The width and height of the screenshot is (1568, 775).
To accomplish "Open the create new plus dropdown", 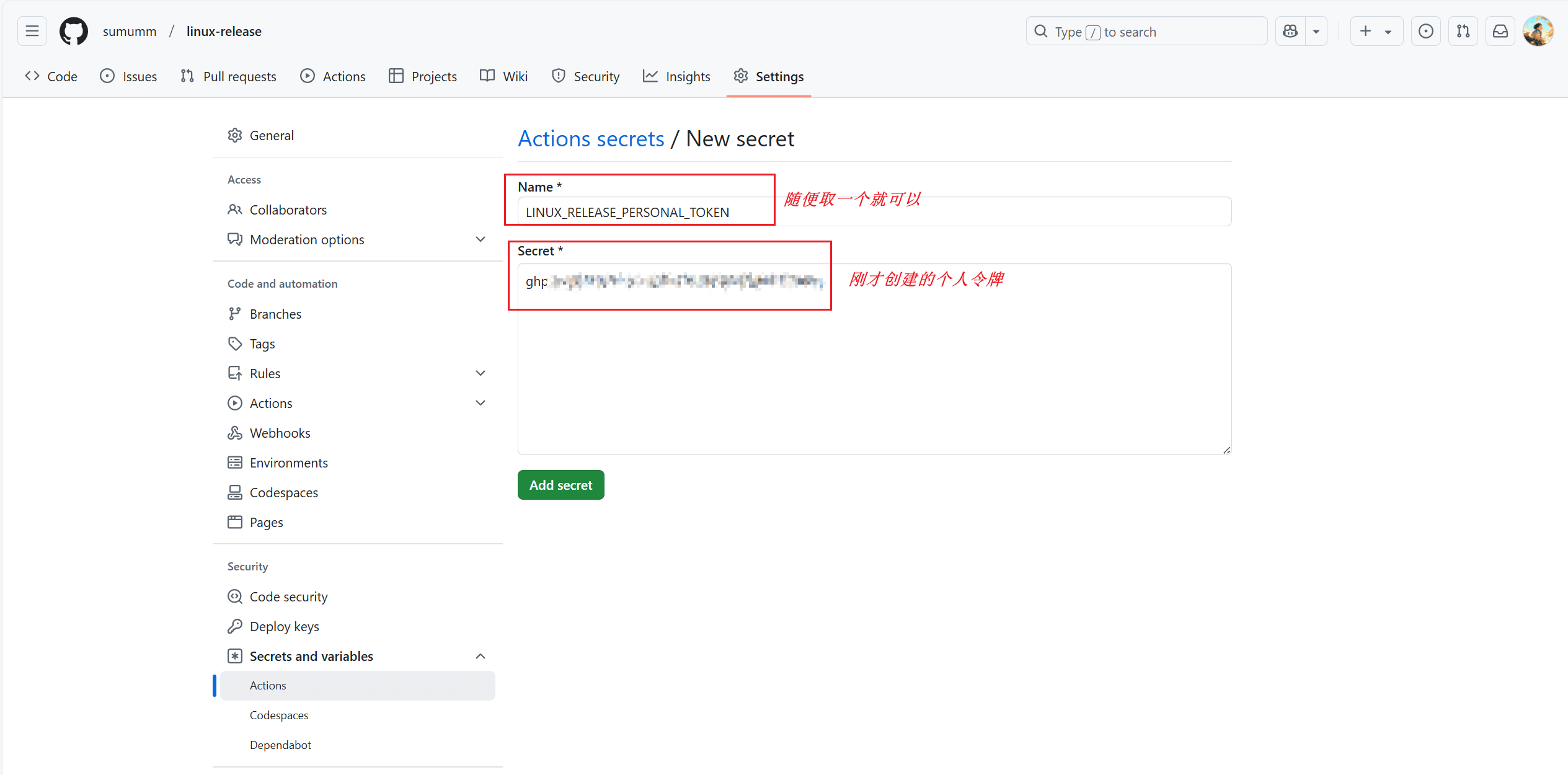I will click(1376, 32).
